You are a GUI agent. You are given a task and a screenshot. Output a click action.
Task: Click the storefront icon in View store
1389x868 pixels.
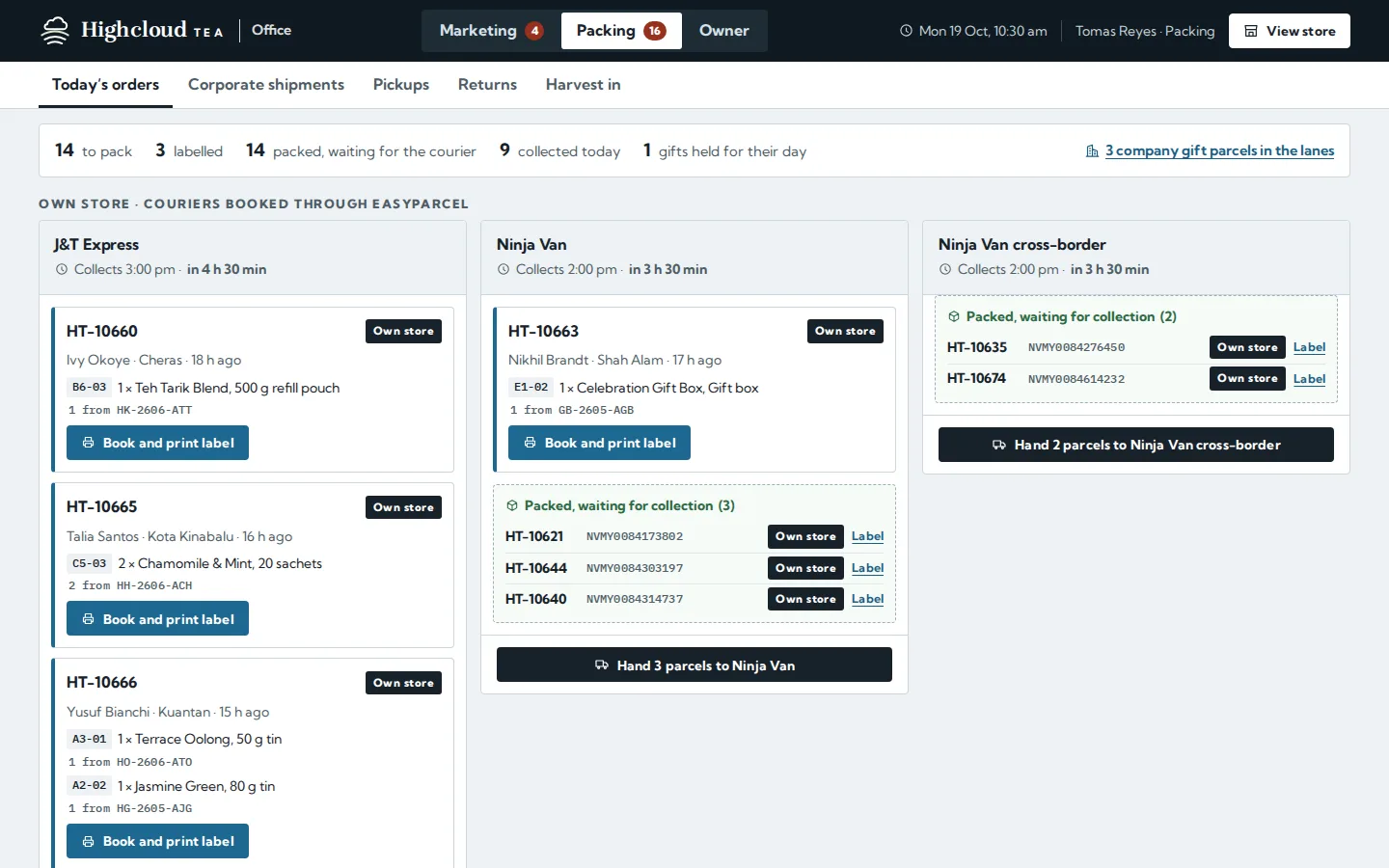tap(1251, 31)
